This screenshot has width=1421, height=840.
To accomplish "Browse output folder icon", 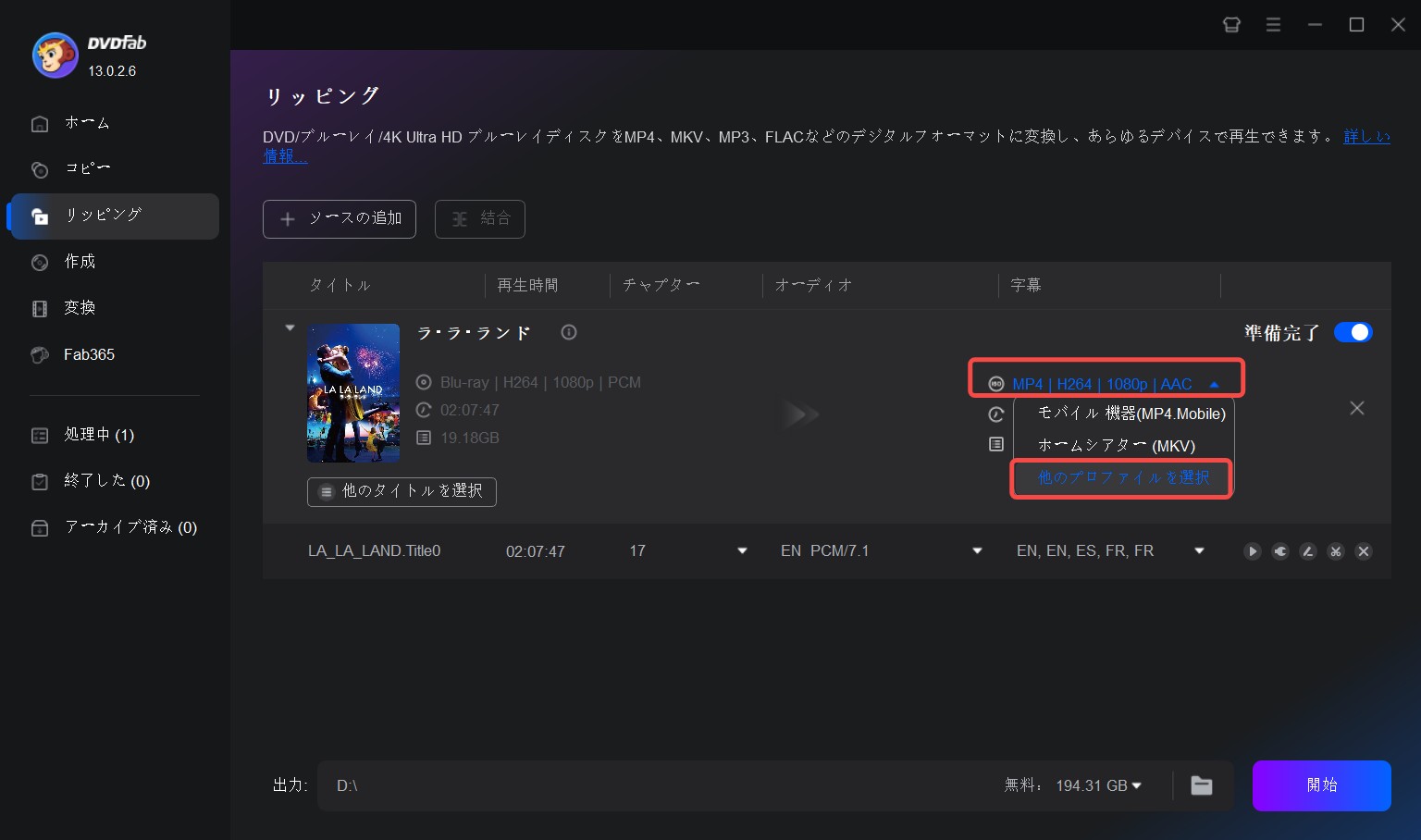I will coord(1202,785).
